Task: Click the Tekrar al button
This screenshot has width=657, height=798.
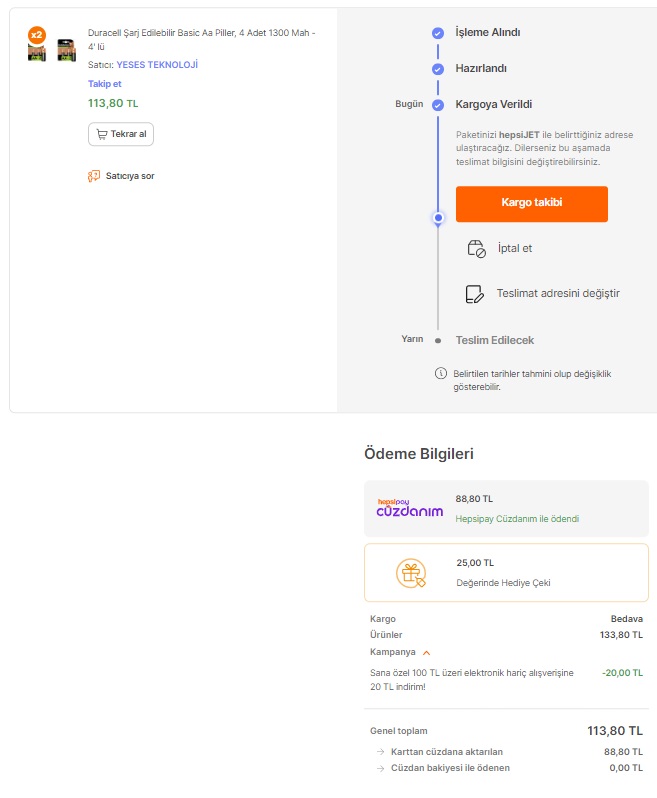Action: tap(121, 134)
